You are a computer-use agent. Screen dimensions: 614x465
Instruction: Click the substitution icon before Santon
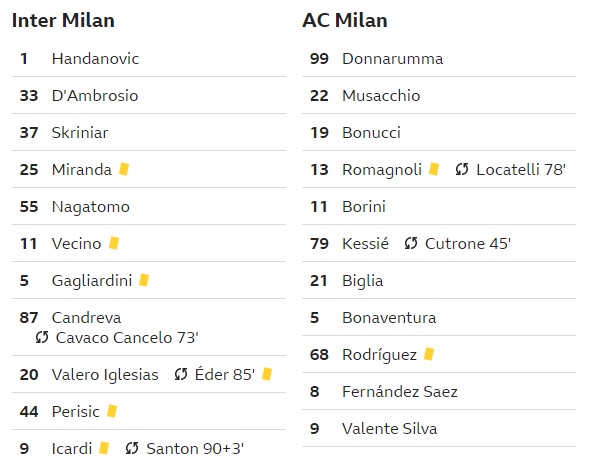[x=132, y=448]
